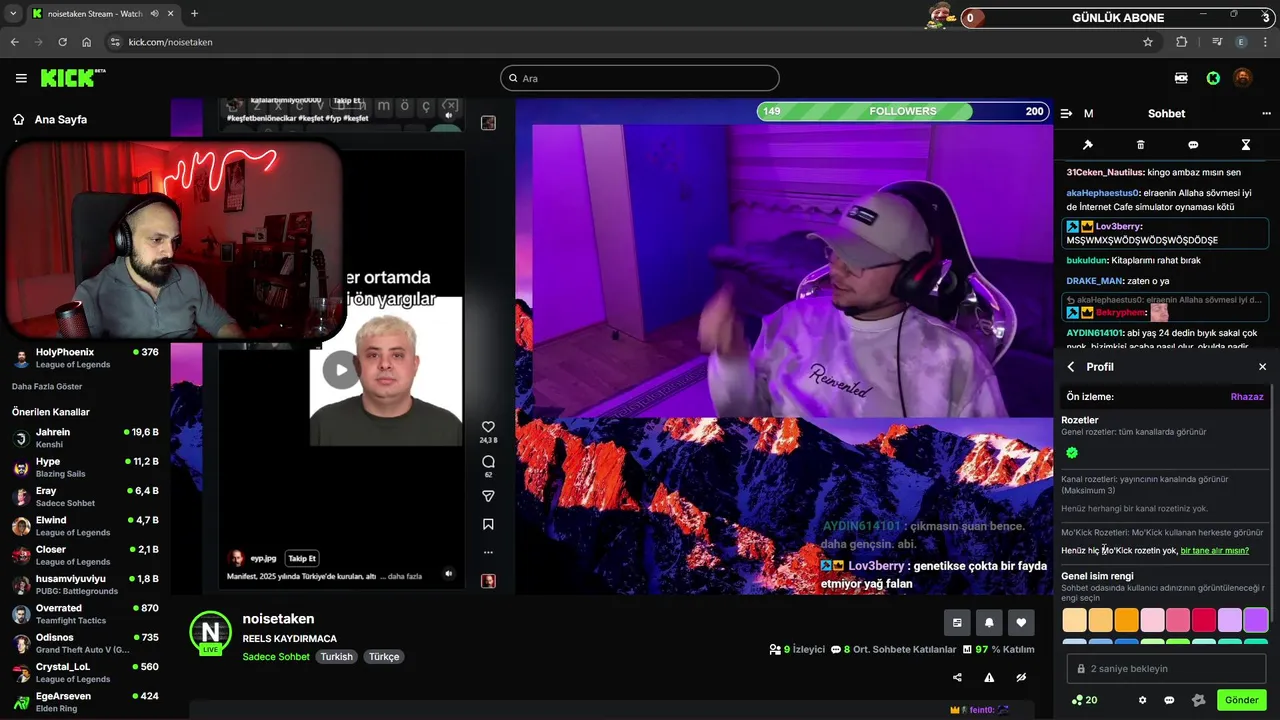Open the Kick hamburger menu

(21, 78)
